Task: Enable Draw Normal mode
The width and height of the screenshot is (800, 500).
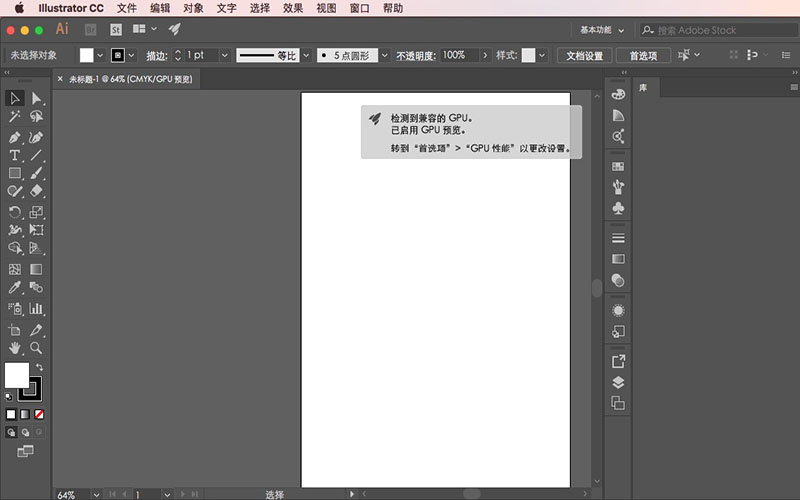Action: coord(11,433)
